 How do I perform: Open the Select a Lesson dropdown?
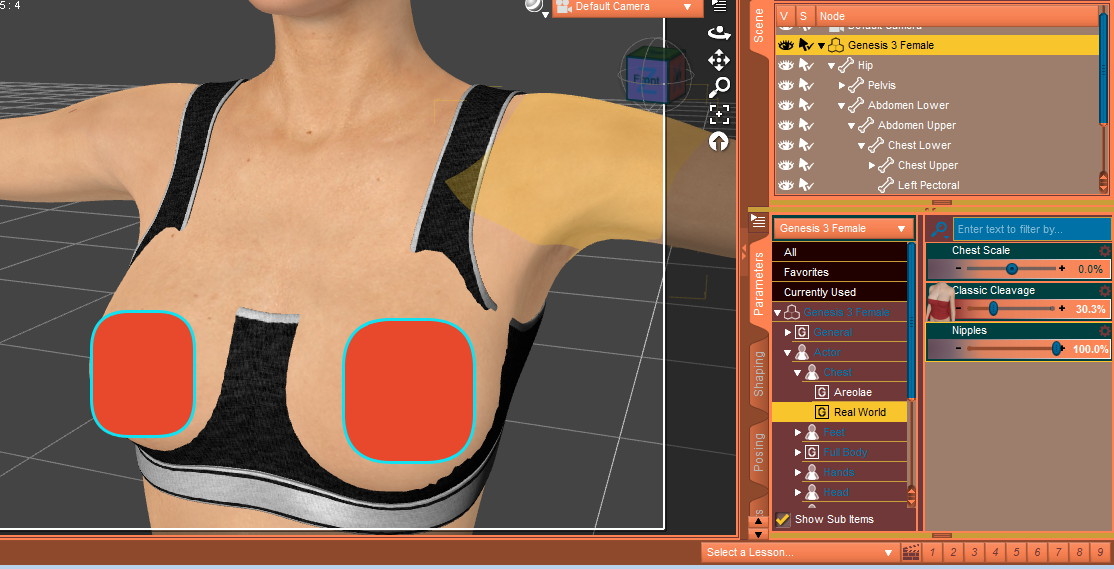[799, 552]
